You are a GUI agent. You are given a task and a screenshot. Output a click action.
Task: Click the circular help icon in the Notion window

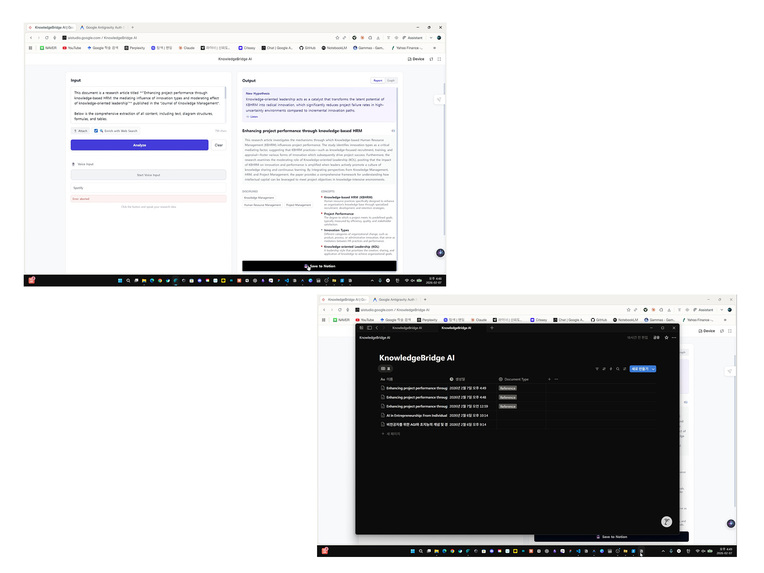[x=667, y=522]
